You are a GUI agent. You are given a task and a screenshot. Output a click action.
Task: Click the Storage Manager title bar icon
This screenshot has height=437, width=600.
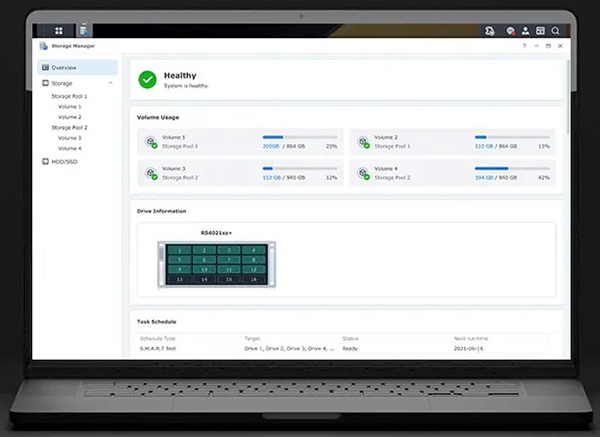click(x=43, y=46)
